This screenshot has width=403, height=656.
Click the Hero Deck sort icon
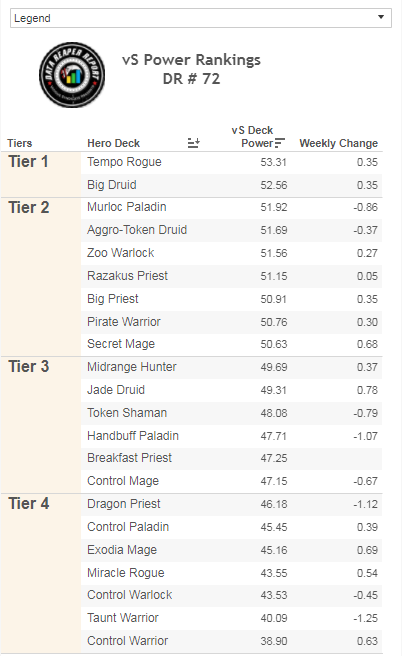(x=193, y=143)
